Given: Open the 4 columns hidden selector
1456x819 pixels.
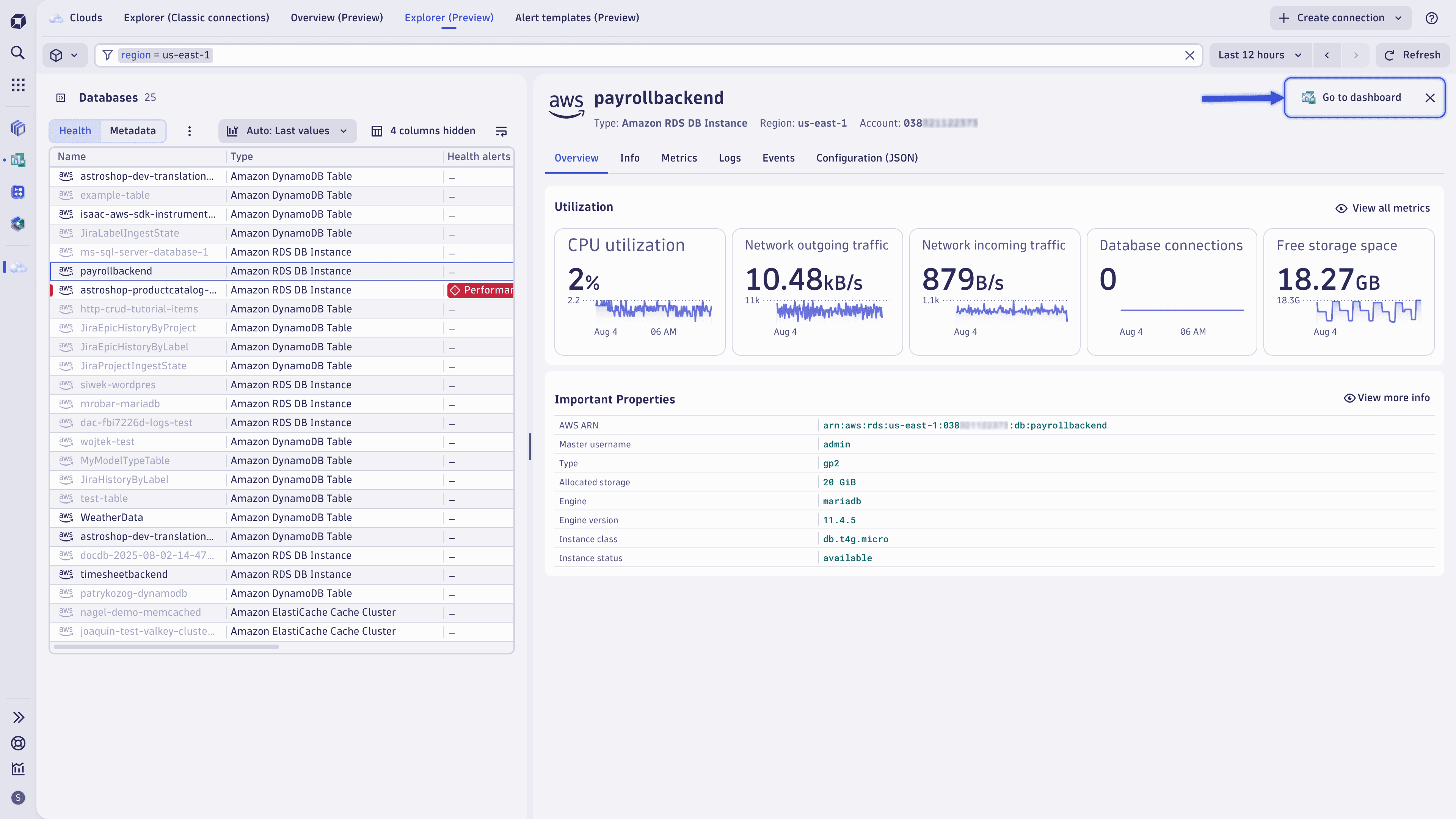Looking at the screenshot, I should tap(424, 131).
